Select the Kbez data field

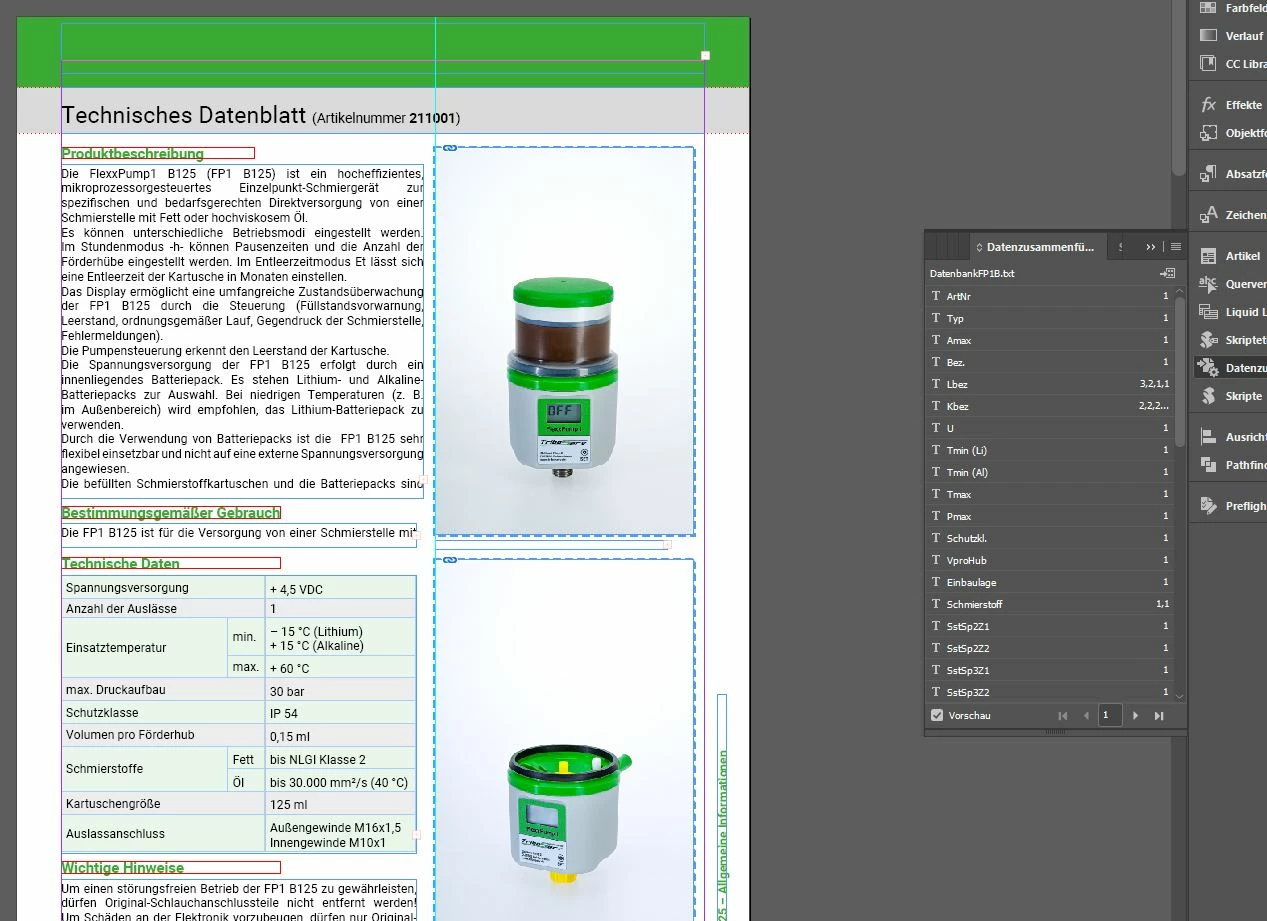[1050, 406]
